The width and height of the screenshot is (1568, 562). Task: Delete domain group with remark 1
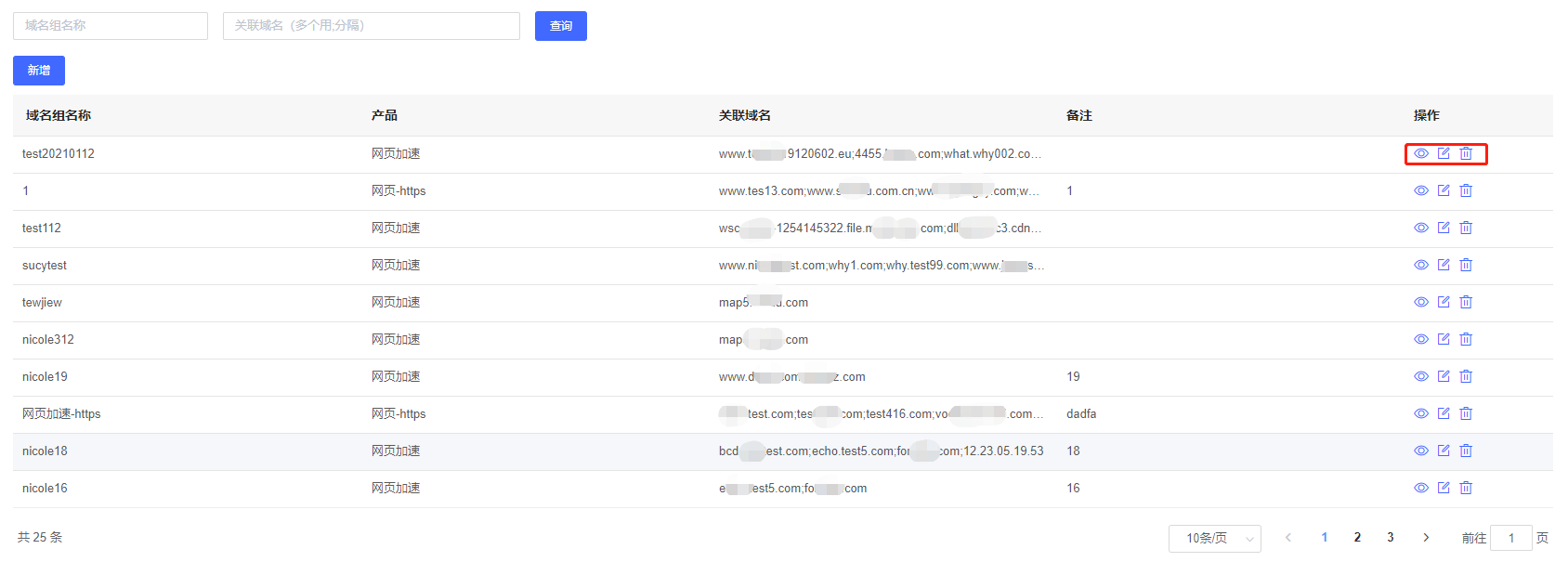[1466, 190]
